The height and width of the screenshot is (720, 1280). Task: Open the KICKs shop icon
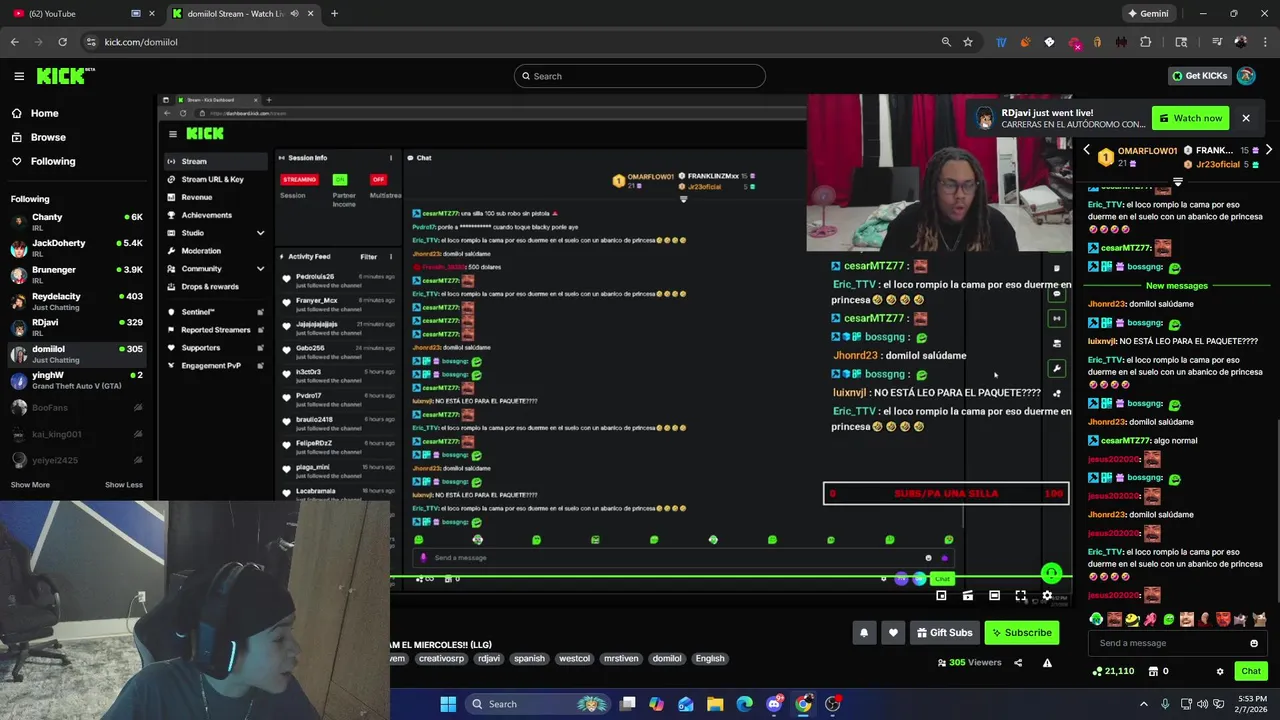point(1154,671)
